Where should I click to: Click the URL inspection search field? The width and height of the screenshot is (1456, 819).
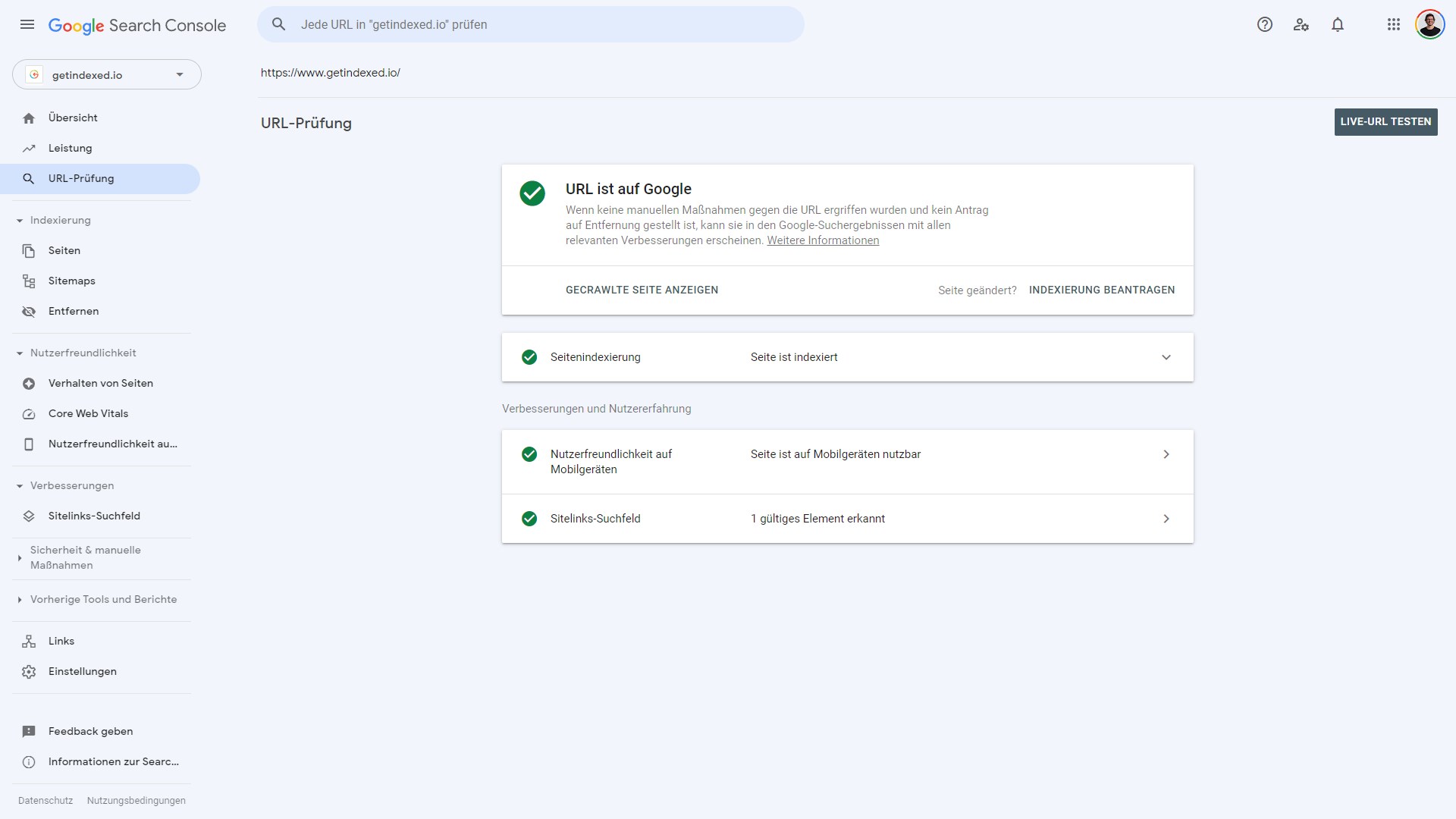[531, 24]
